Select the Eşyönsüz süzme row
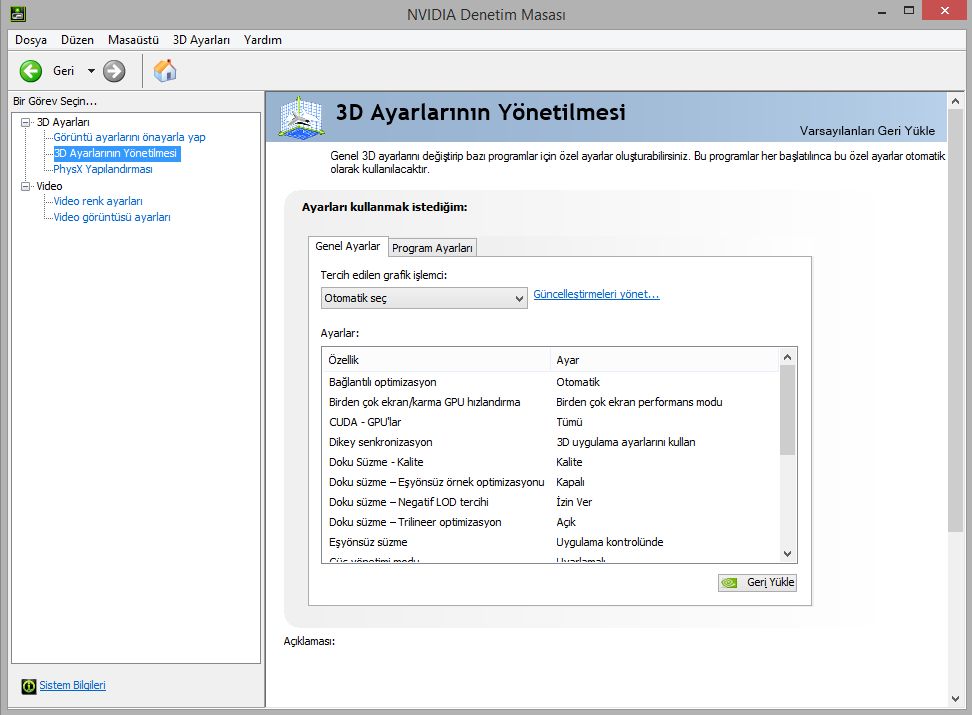The height and width of the screenshot is (715, 972). point(550,542)
